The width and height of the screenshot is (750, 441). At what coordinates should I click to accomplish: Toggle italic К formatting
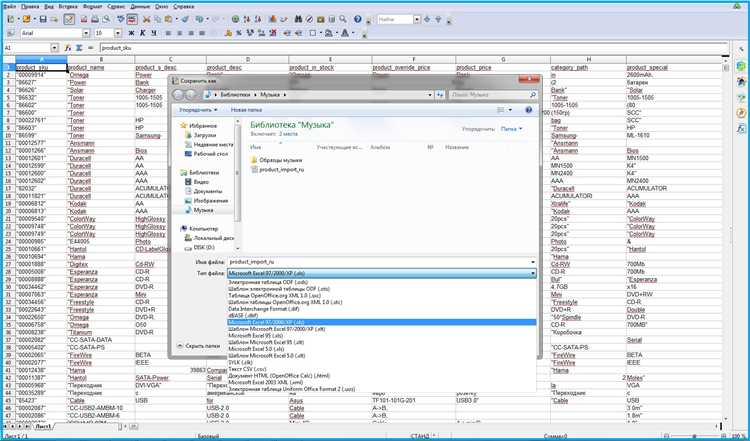click(x=143, y=33)
